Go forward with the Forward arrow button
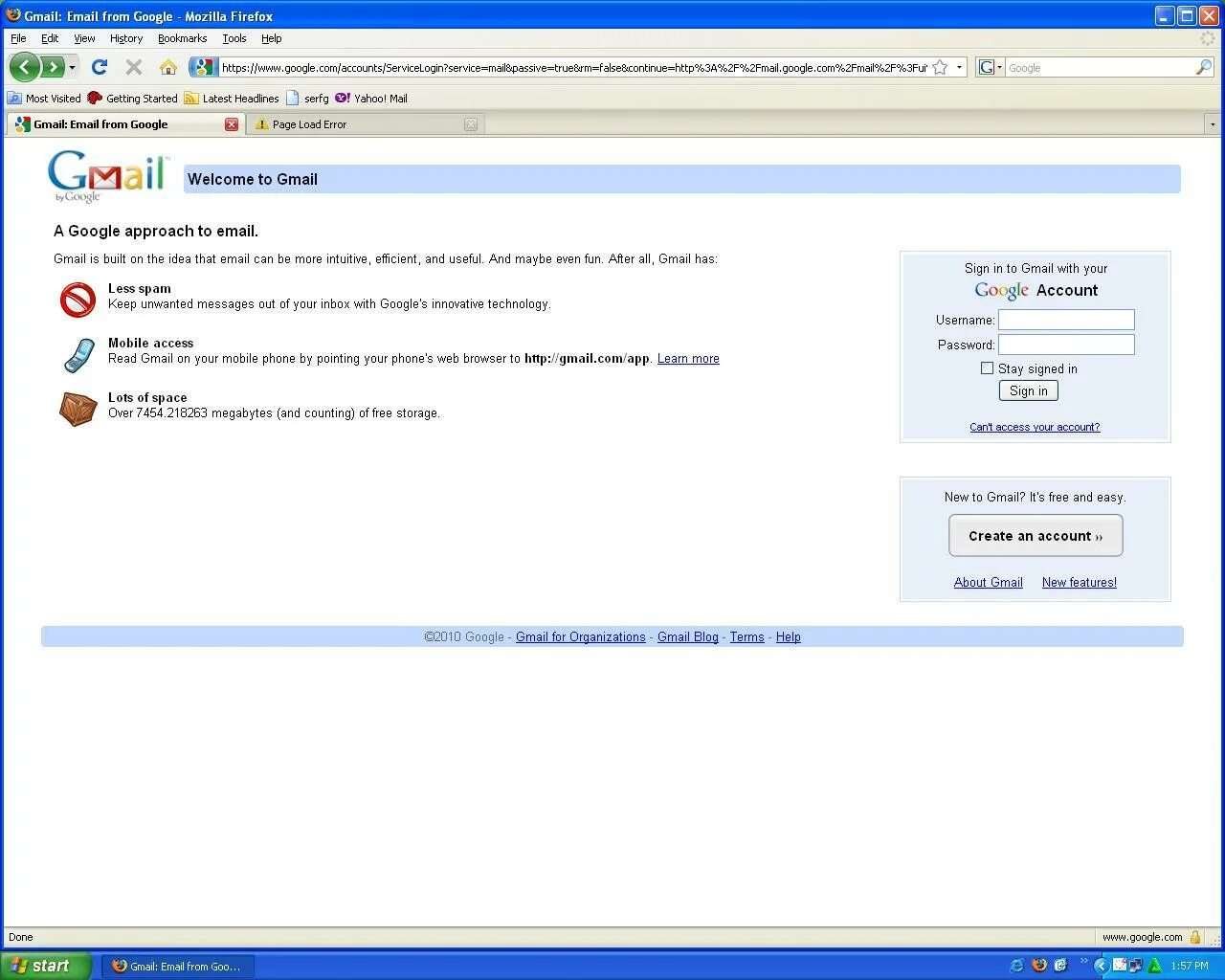 point(53,67)
